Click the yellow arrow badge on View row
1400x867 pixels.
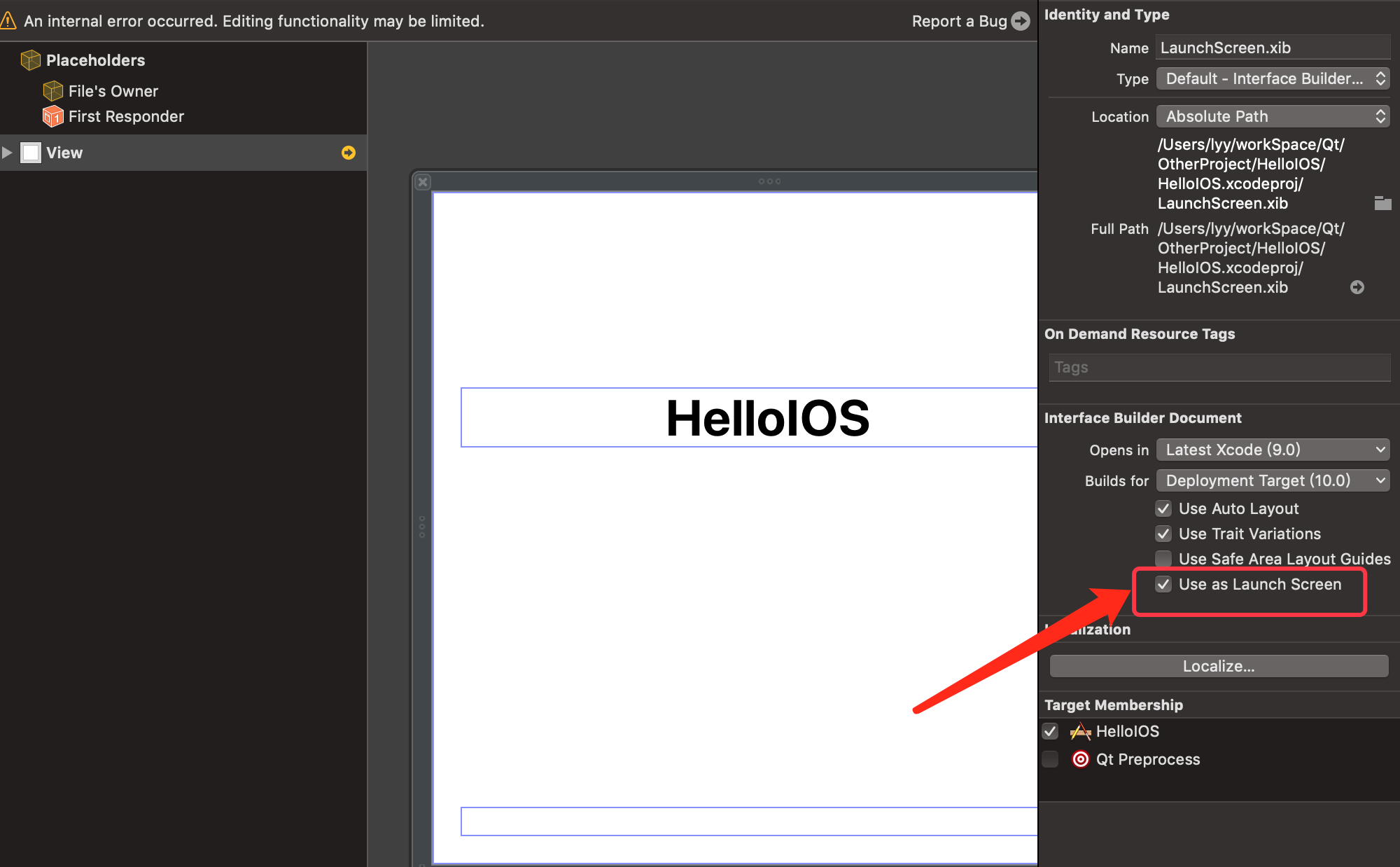point(348,153)
